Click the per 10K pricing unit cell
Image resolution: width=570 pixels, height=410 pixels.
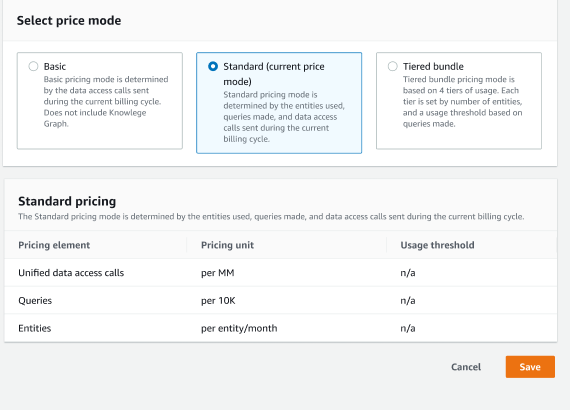(x=218, y=301)
